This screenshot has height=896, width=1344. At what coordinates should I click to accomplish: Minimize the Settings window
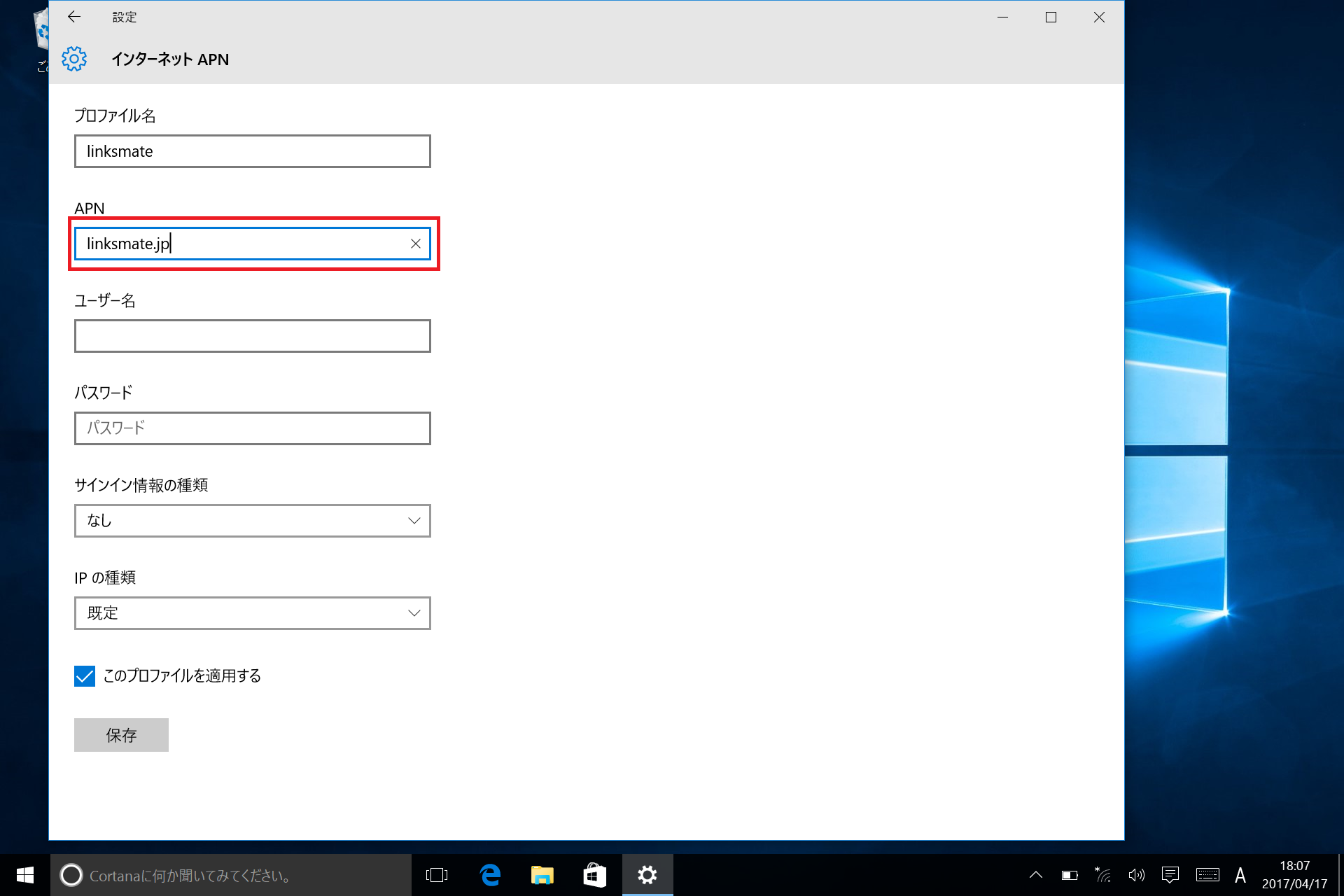click(x=1002, y=17)
